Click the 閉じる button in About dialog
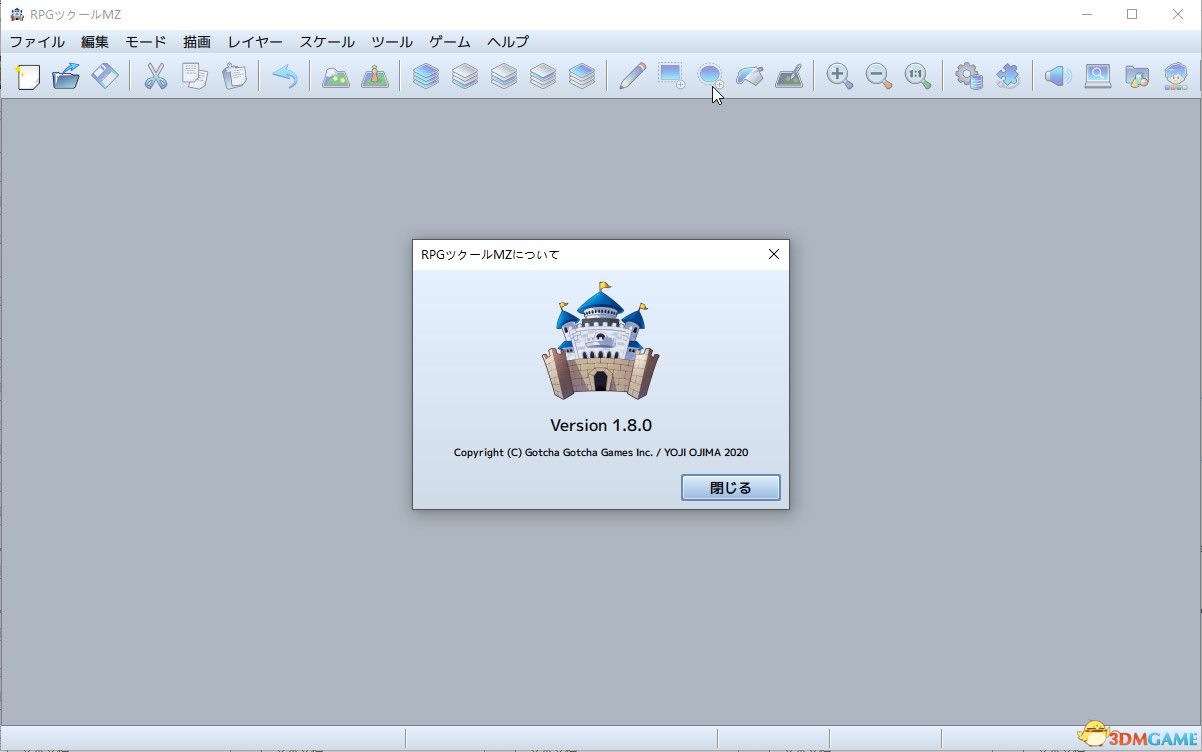This screenshot has width=1202, height=752. tap(731, 488)
